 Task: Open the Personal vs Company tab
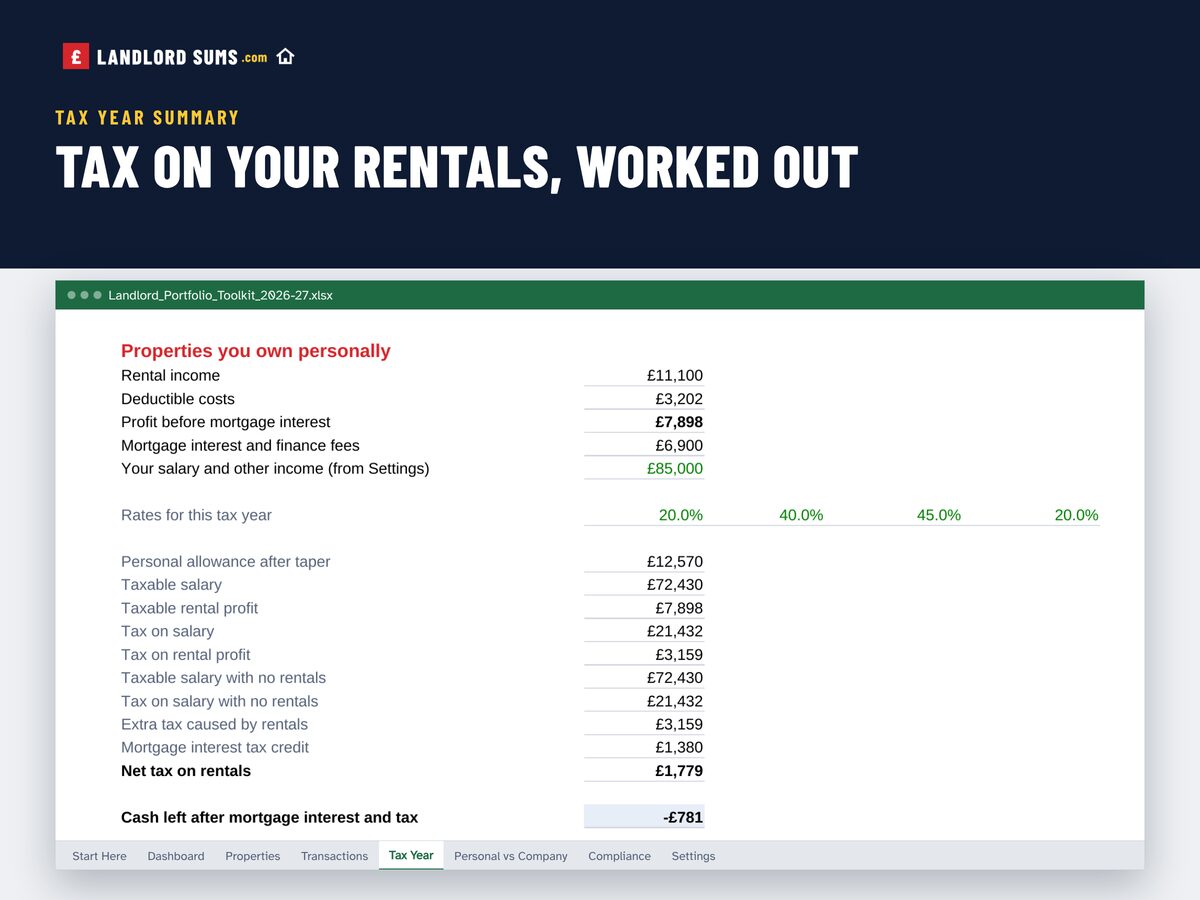pyautogui.click(x=511, y=856)
